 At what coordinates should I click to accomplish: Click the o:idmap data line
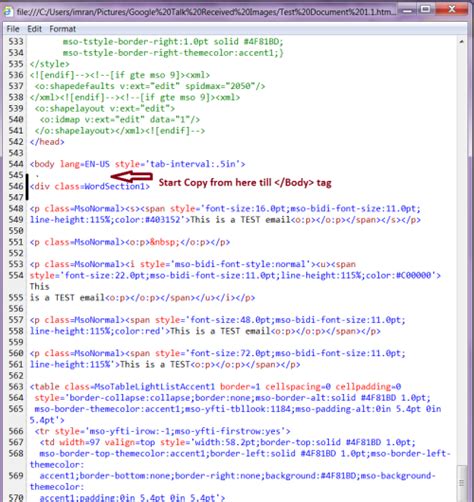120,119
